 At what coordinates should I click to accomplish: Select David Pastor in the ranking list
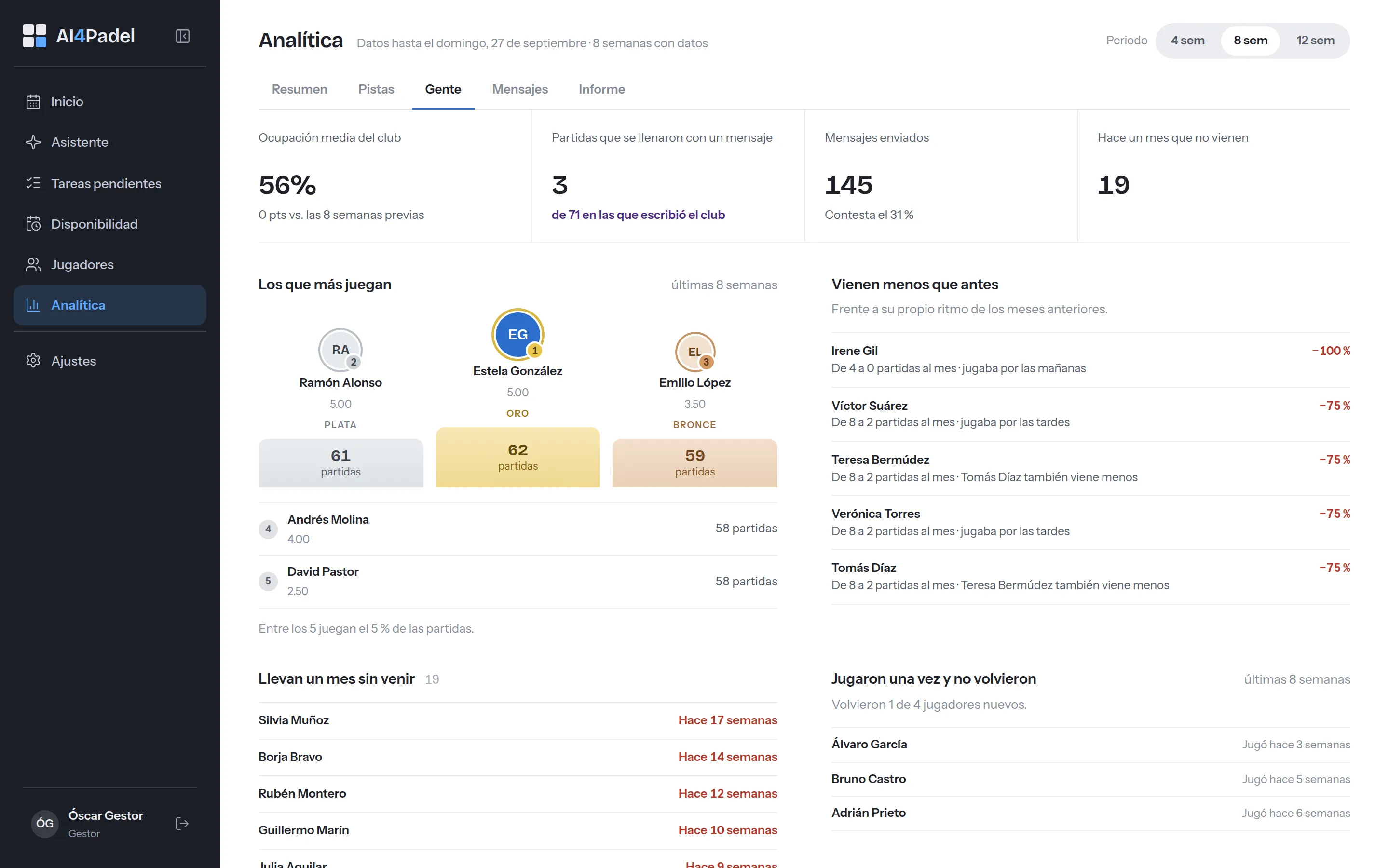(517, 581)
